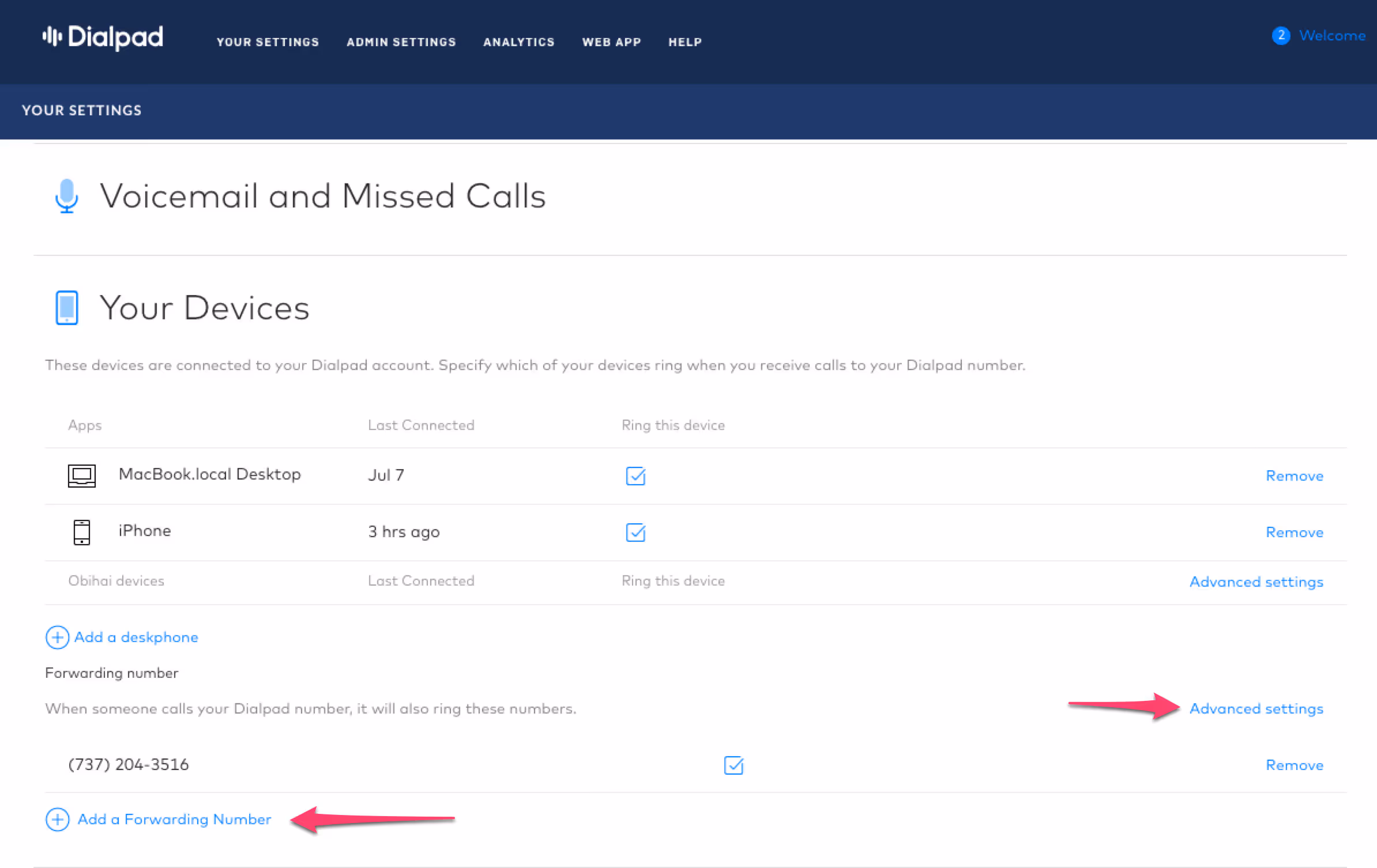Select the (737) 204-3516 forwarding number row

tap(129, 764)
